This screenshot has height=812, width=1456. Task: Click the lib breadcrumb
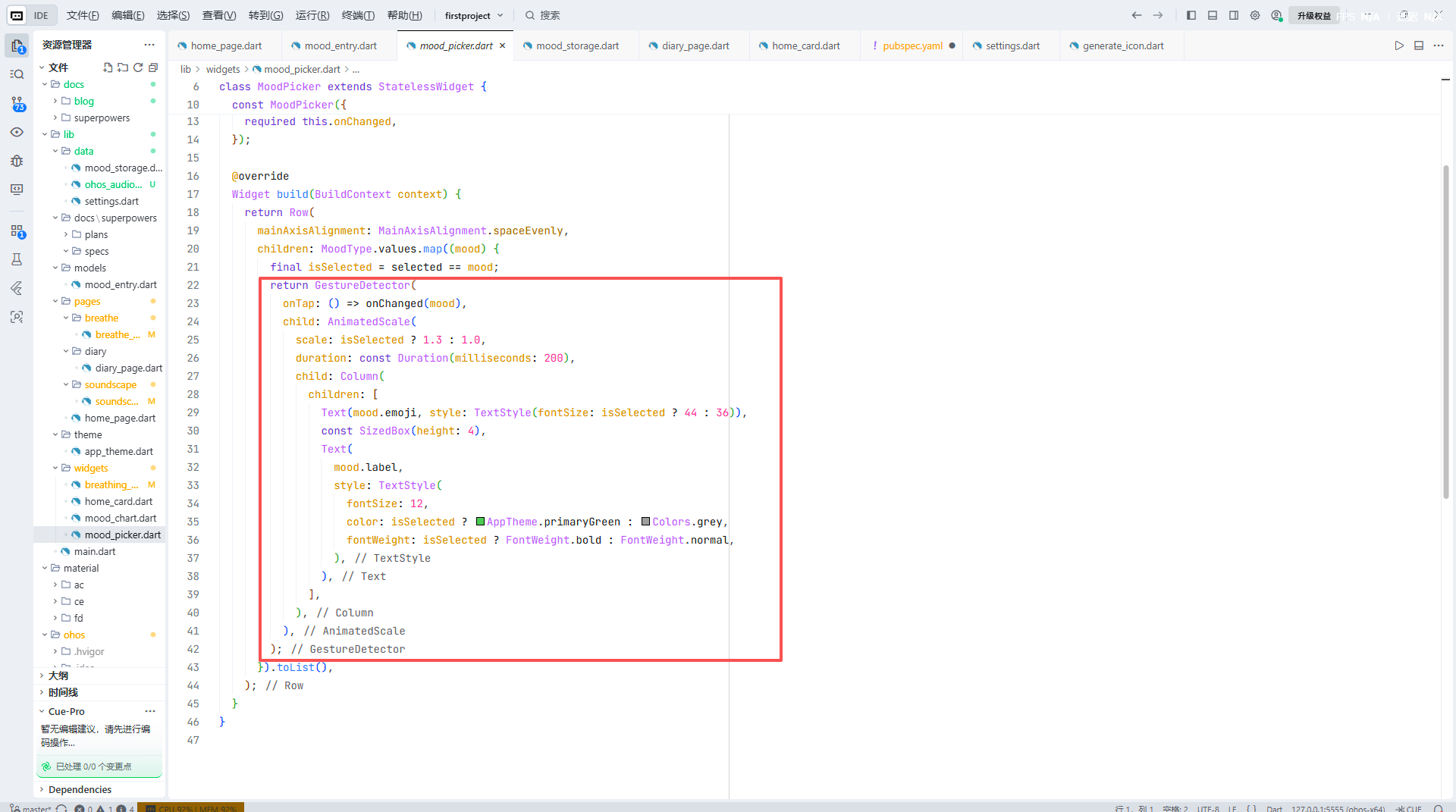(186, 69)
